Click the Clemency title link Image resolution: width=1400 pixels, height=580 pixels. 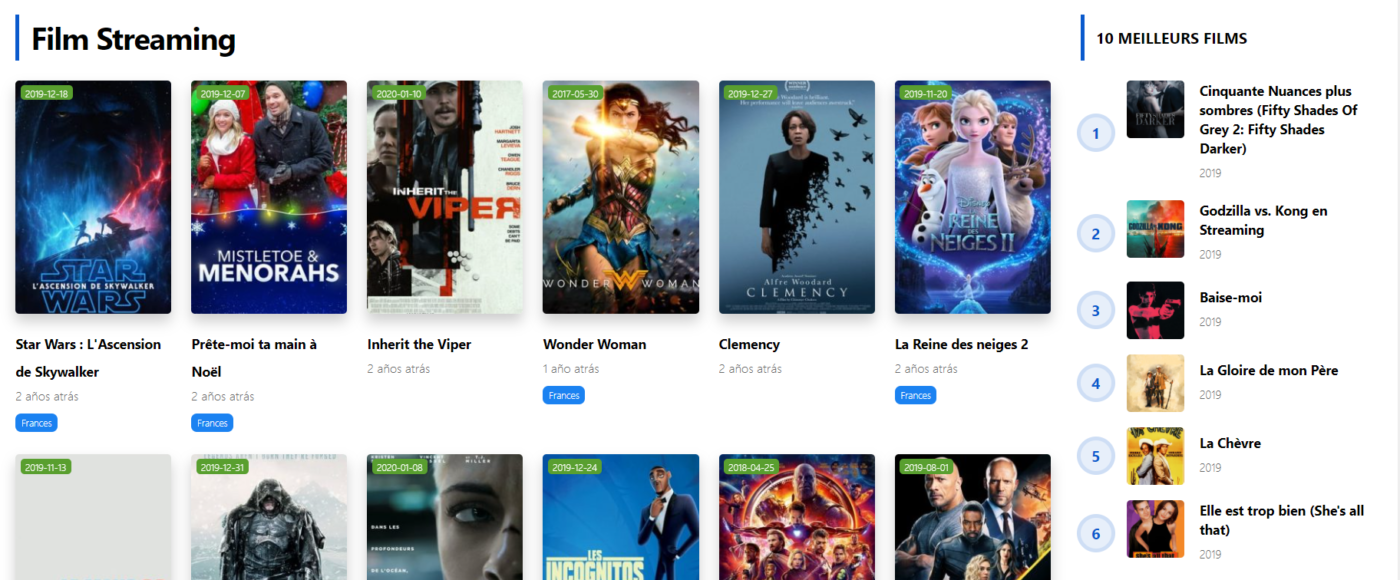pyautogui.click(x=749, y=344)
